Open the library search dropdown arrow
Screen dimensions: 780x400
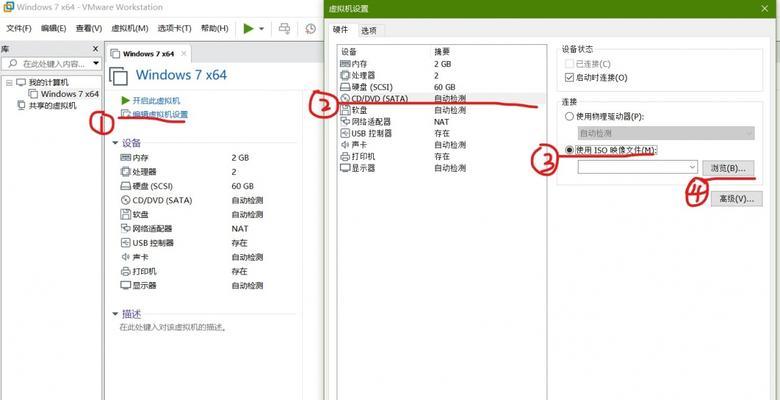[96, 64]
